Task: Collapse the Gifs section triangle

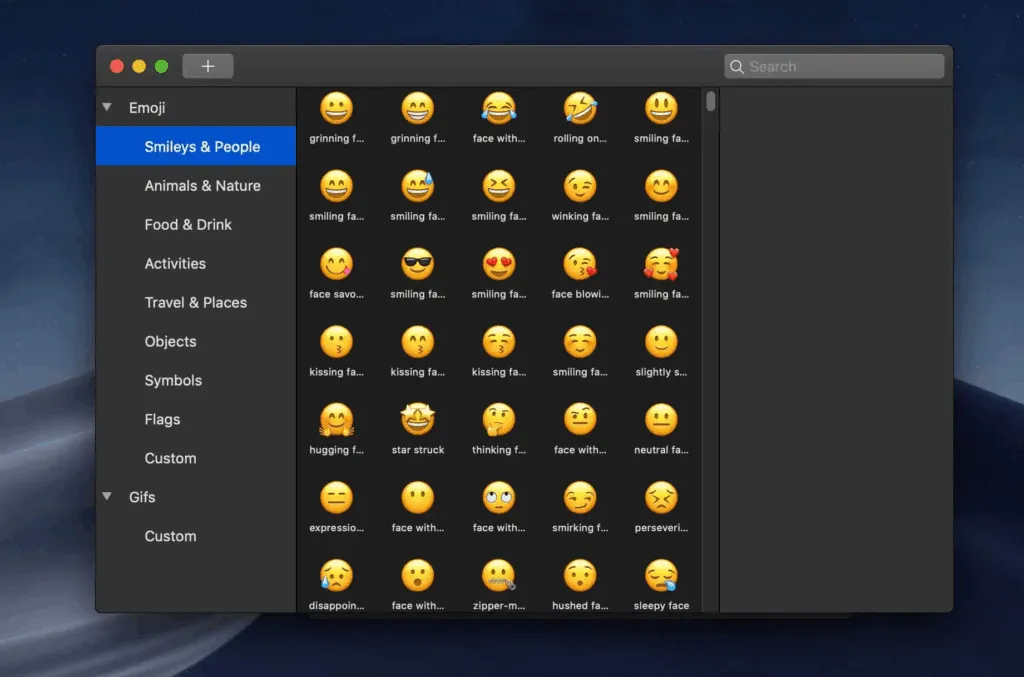Action: [108, 497]
